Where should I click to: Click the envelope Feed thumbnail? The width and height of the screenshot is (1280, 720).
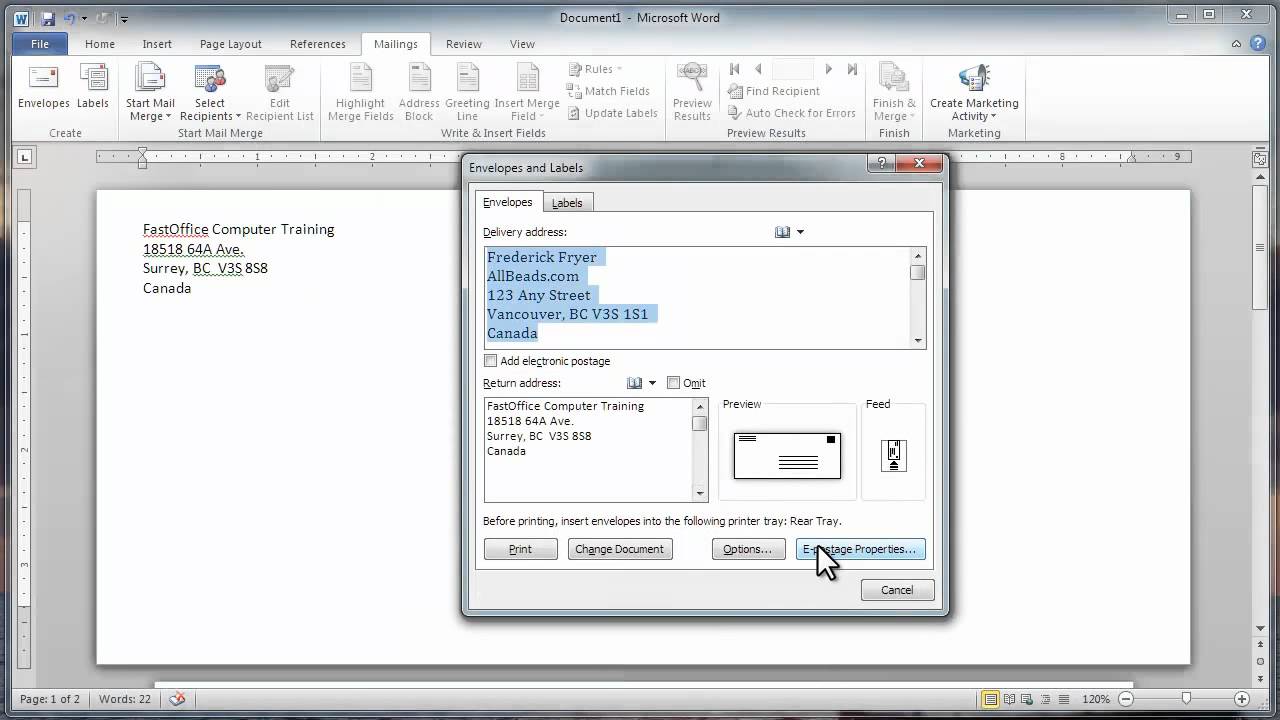894,455
